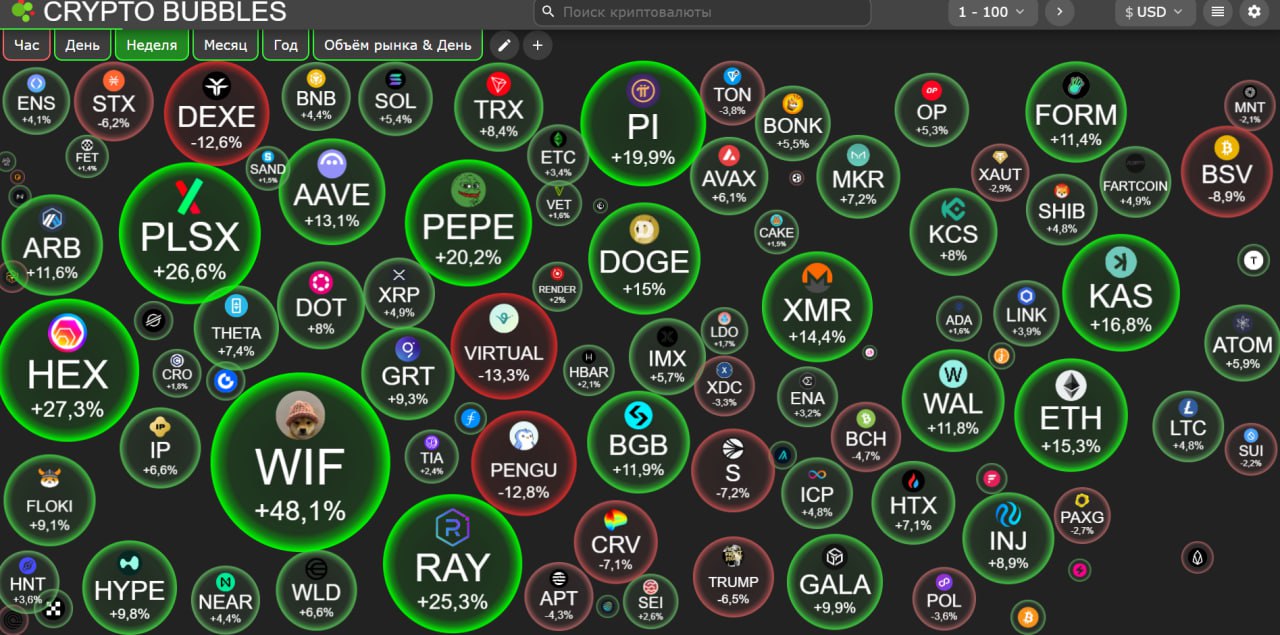Viewport: 1280px width, 635px height.
Task: Click the HTX bubble
Action: (x=913, y=502)
